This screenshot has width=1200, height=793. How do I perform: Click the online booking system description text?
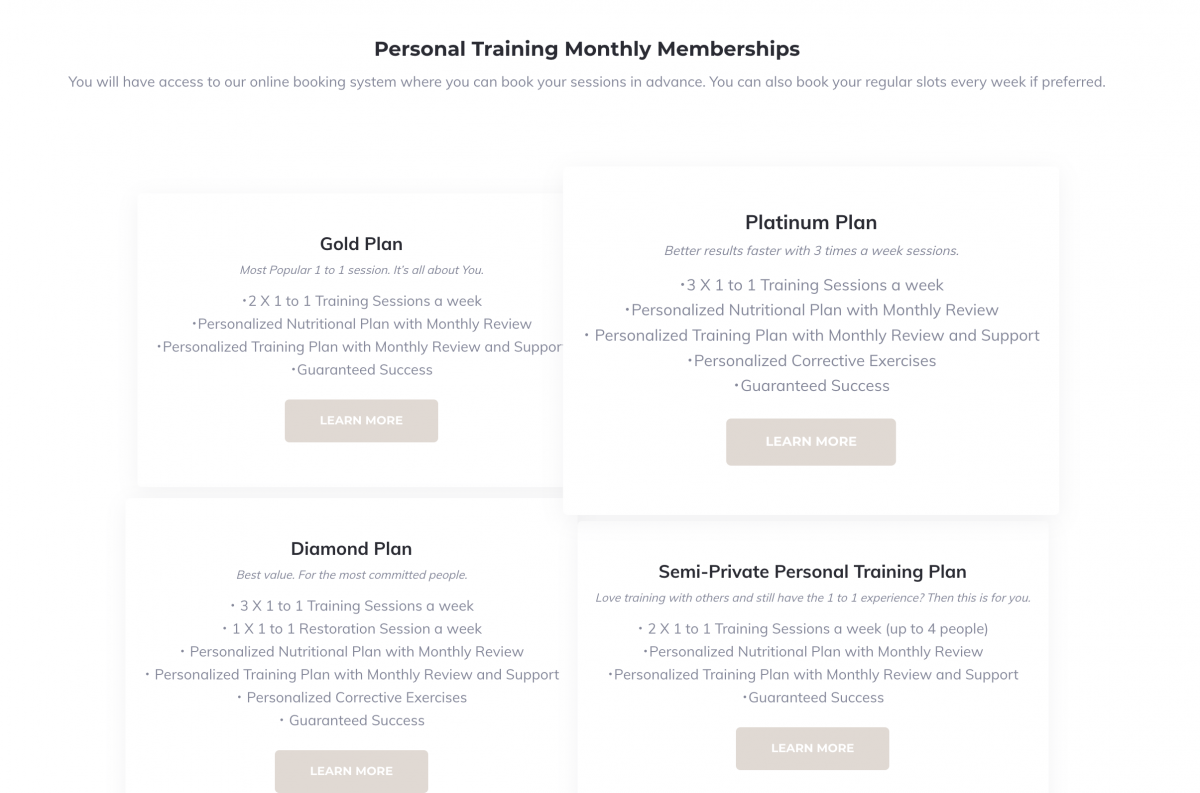[x=587, y=82]
